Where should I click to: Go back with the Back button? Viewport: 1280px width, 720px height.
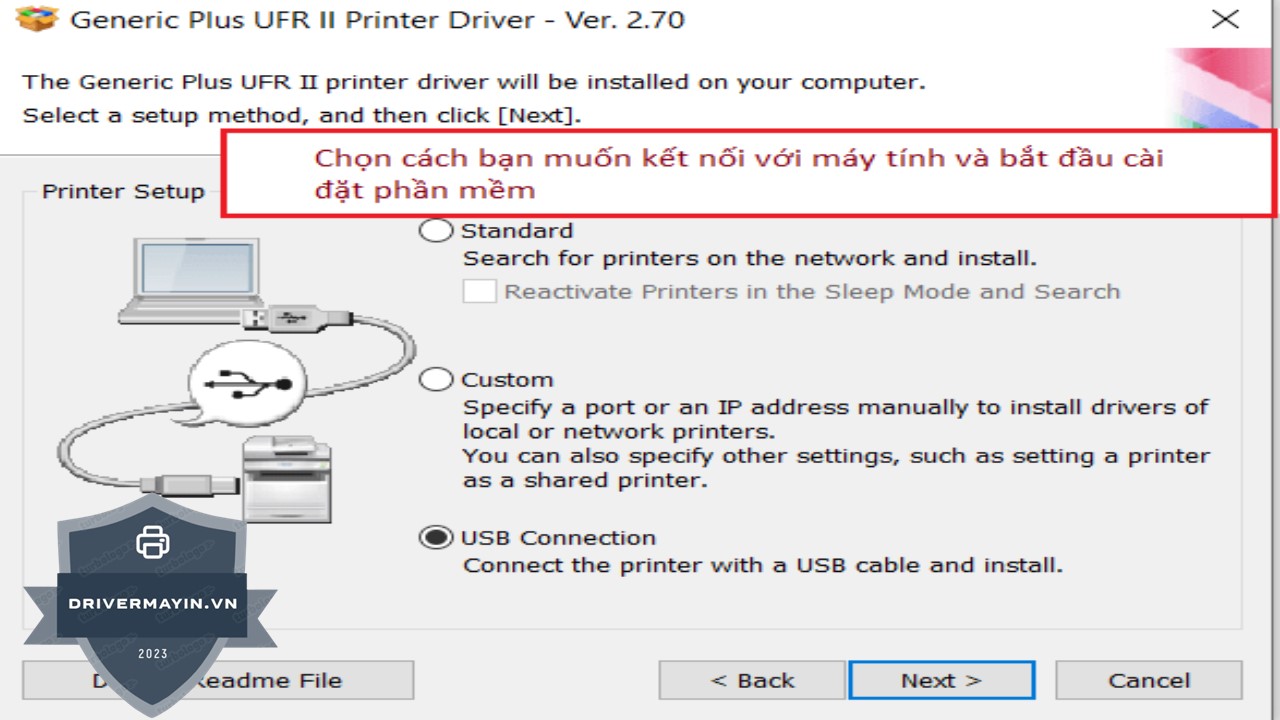(751, 681)
